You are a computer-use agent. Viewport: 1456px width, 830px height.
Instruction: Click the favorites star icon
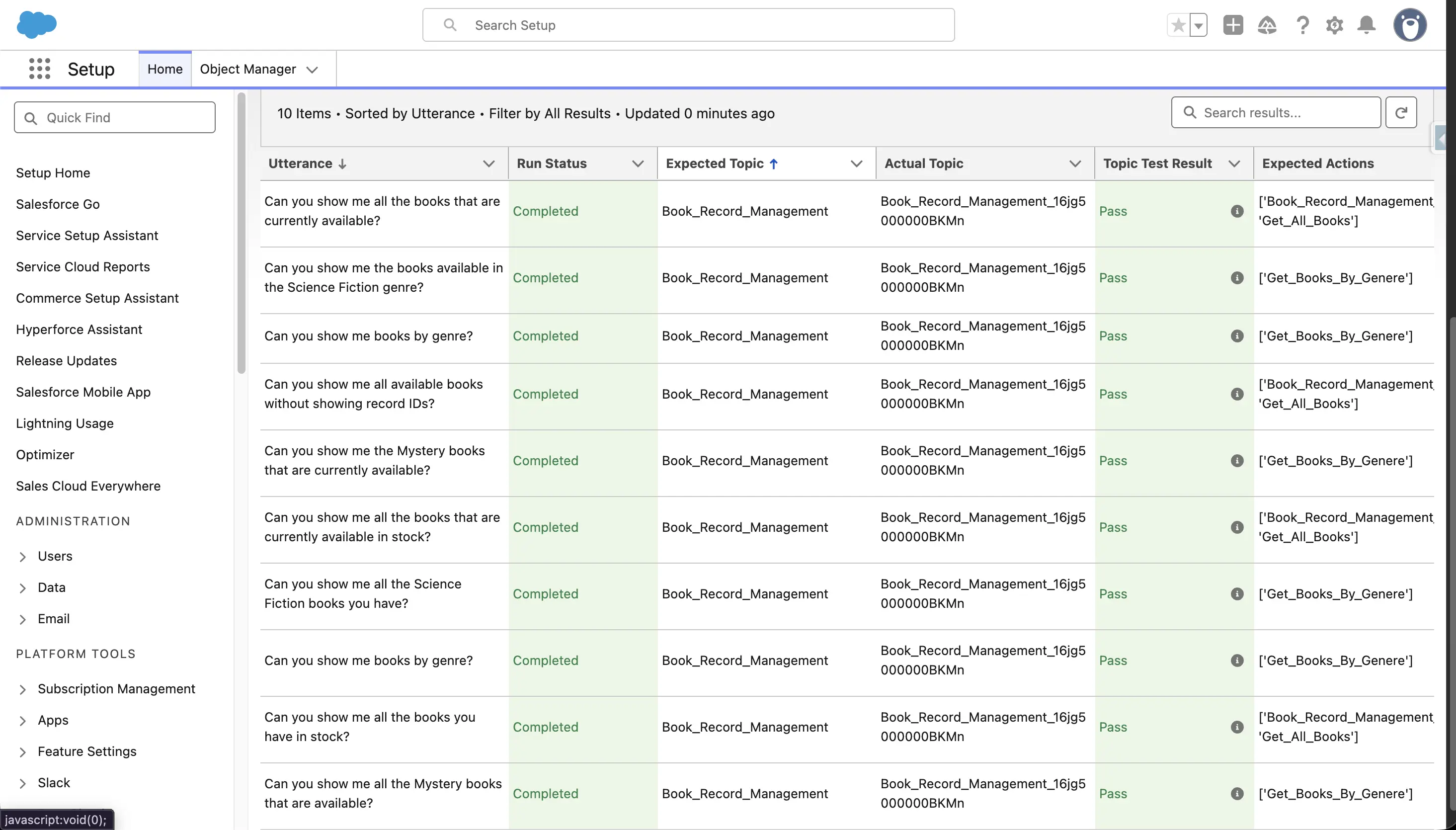tap(1178, 25)
